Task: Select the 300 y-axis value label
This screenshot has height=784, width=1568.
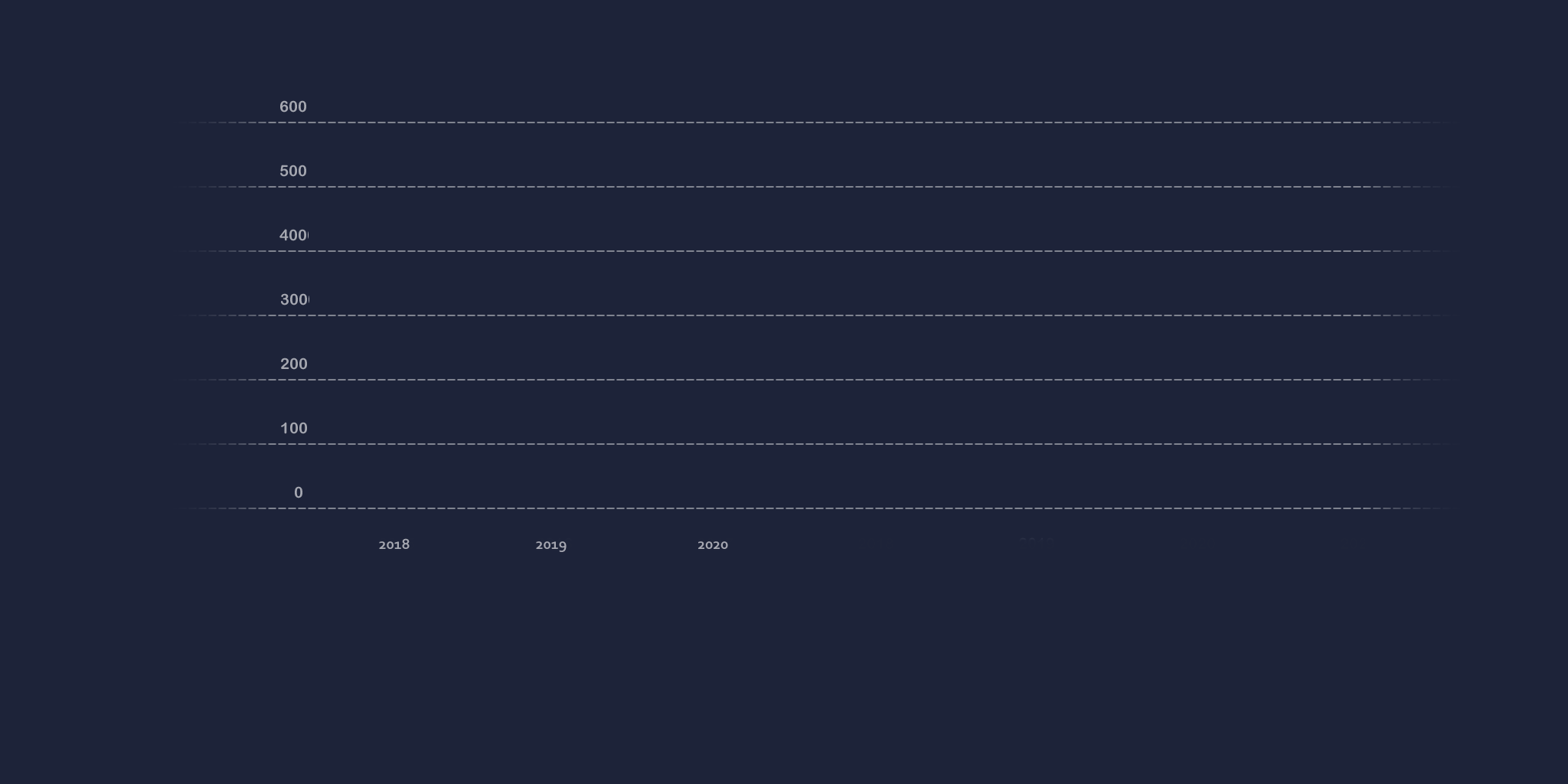Action: pos(294,300)
